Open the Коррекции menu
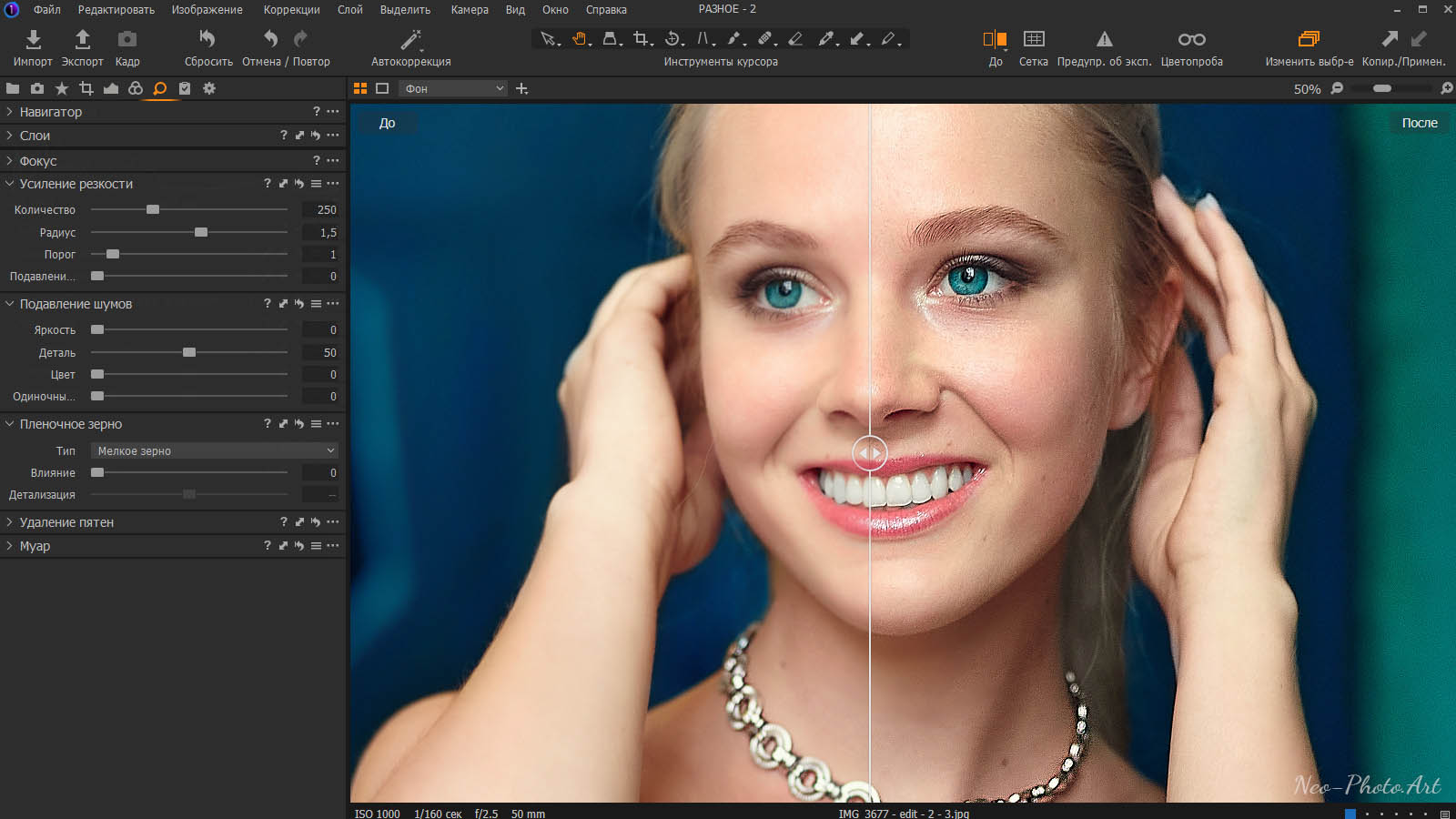The image size is (1456, 819). click(292, 10)
